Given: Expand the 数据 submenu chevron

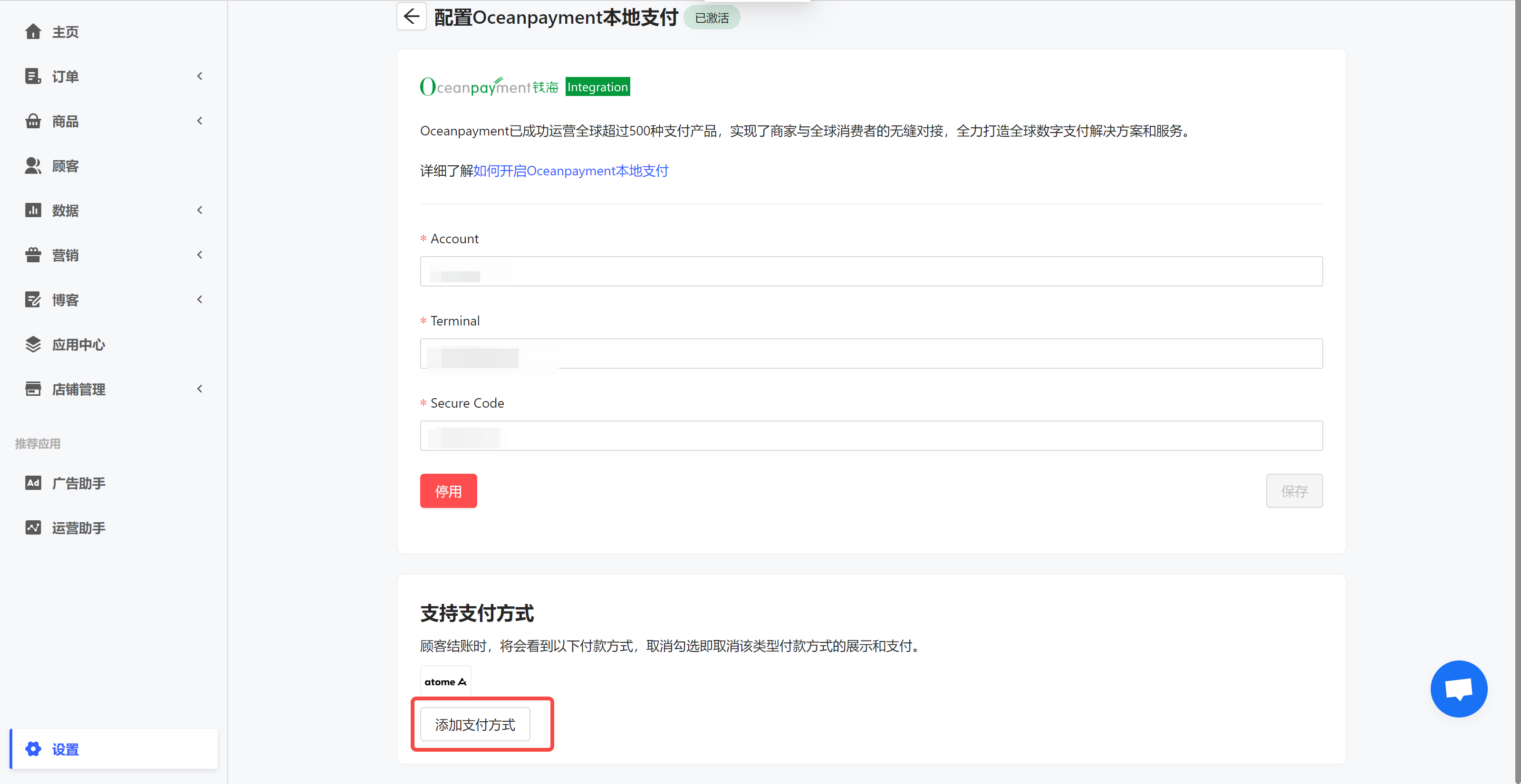Looking at the screenshot, I should (x=200, y=210).
